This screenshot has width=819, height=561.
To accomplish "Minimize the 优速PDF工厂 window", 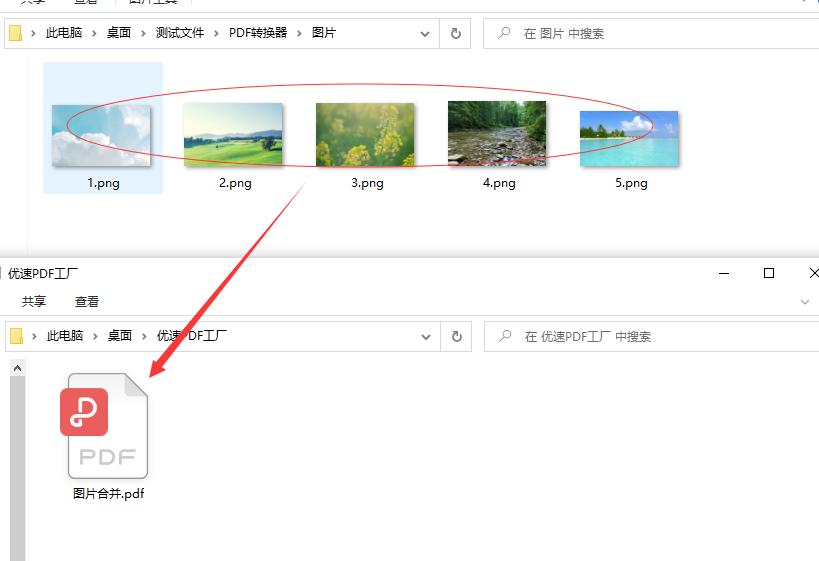I will coord(724,273).
